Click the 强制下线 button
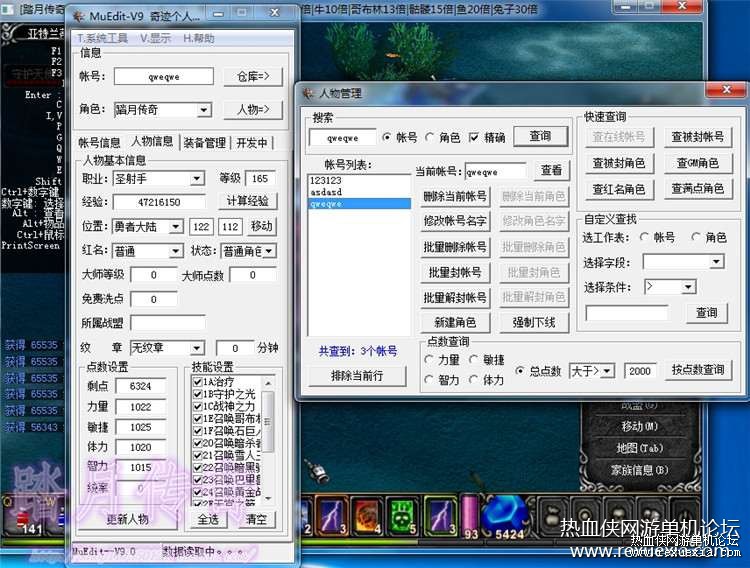The width and height of the screenshot is (750, 568). [x=534, y=322]
